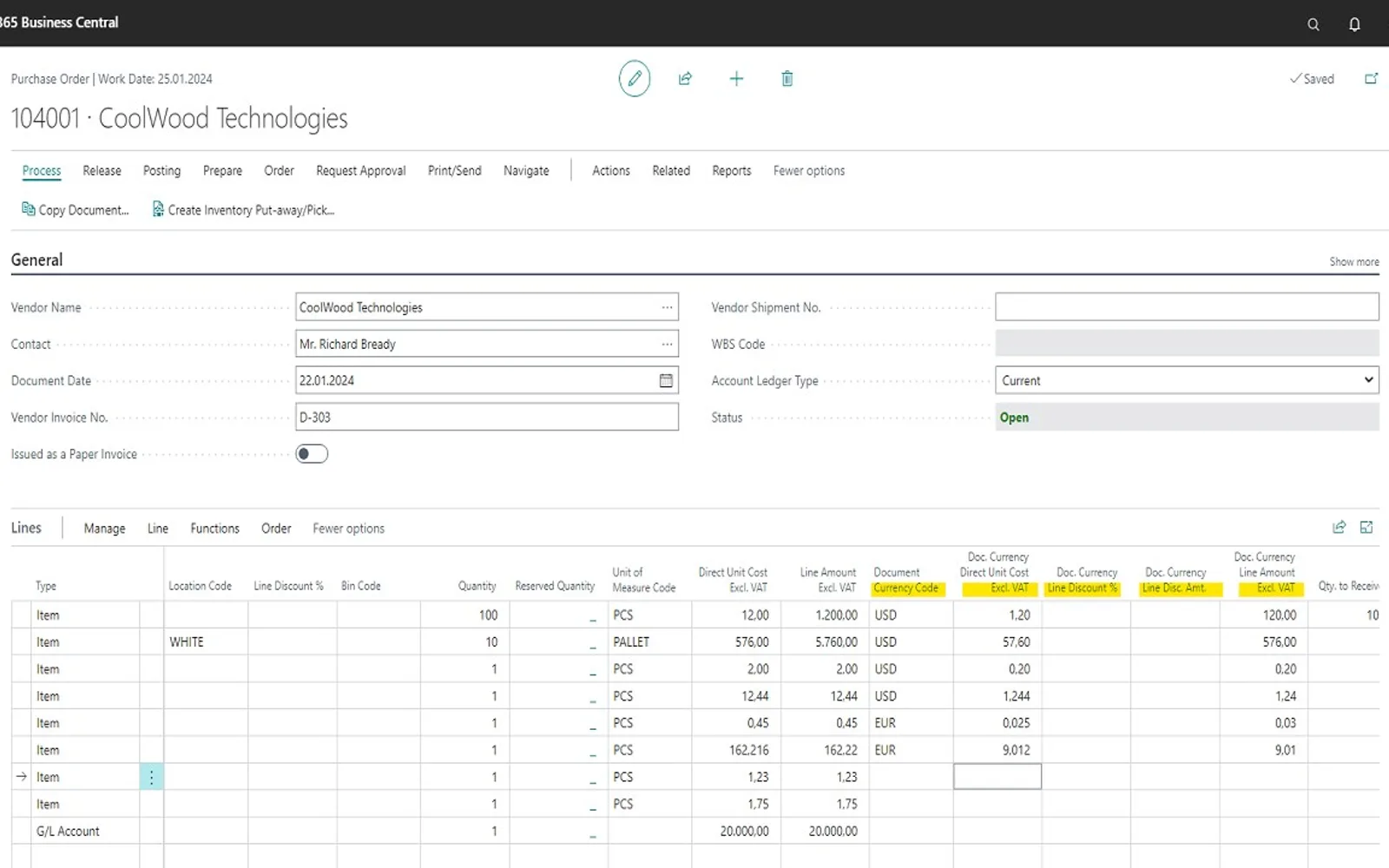Image resolution: width=1389 pixels, height=868 pixels.
Task: Open the Document Date calendar picker
Action: click(x=666, y=380)
